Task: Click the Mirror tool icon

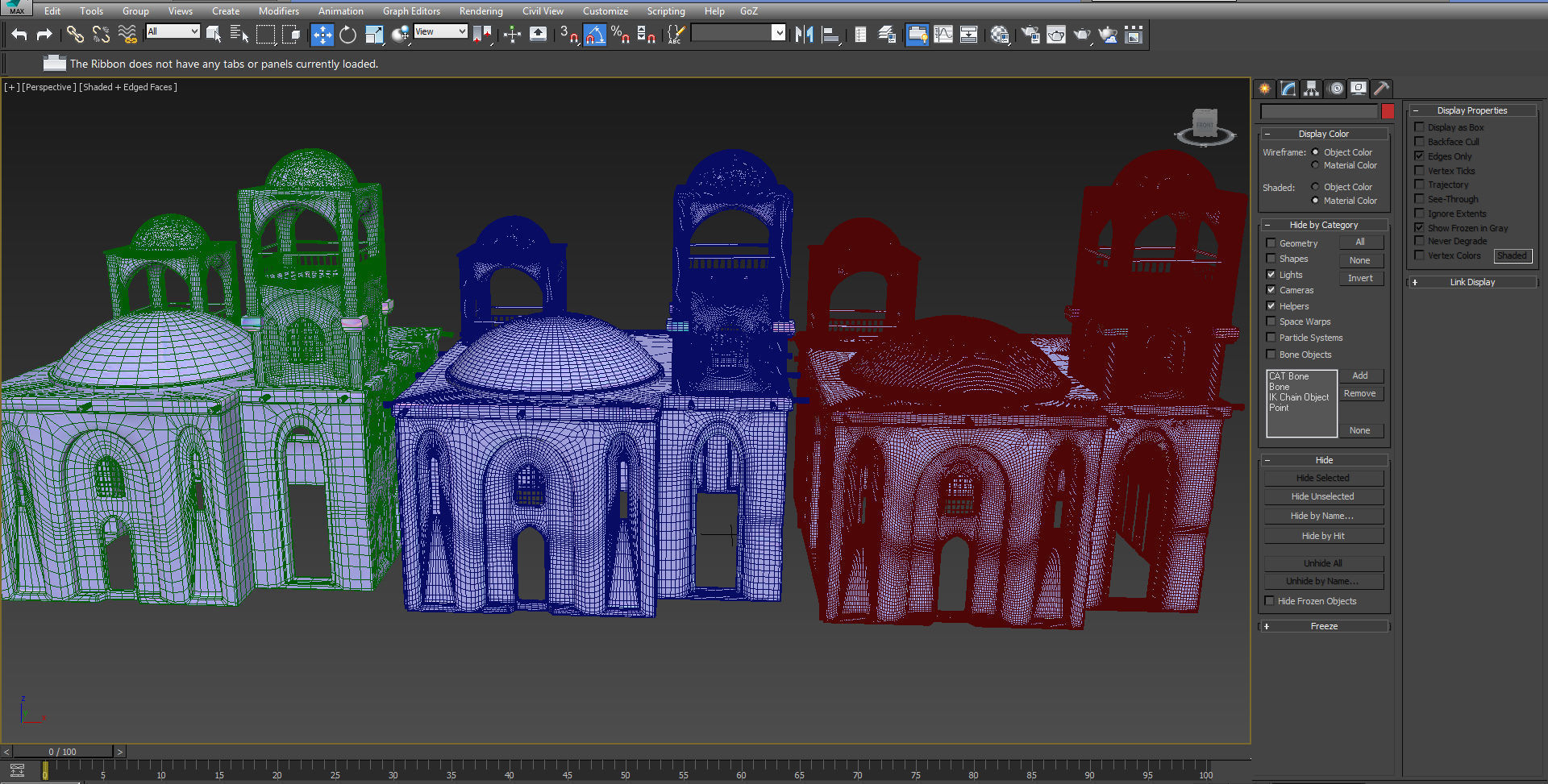Action: point(804,34)
